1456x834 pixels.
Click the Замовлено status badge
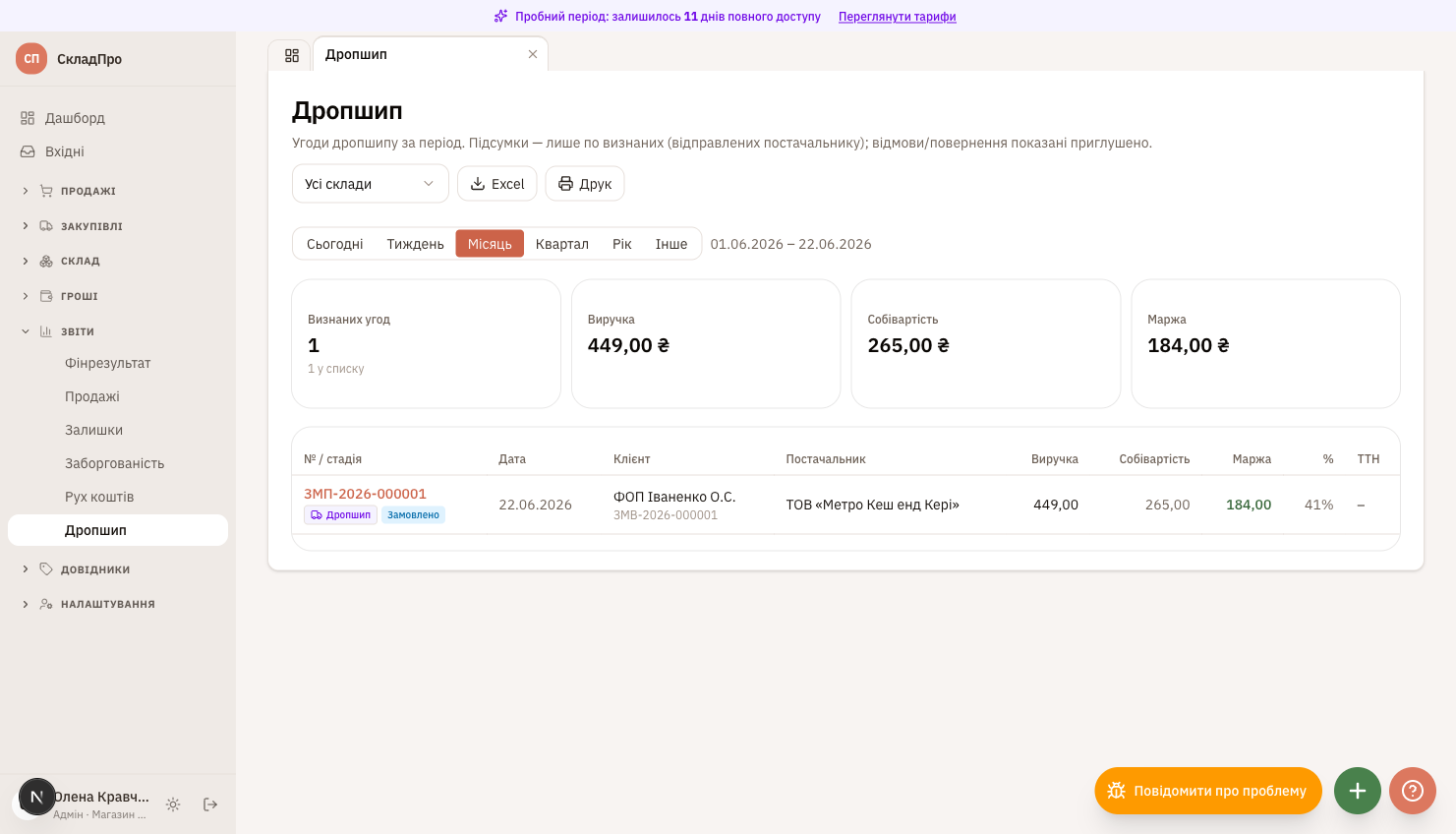(413, 514)
